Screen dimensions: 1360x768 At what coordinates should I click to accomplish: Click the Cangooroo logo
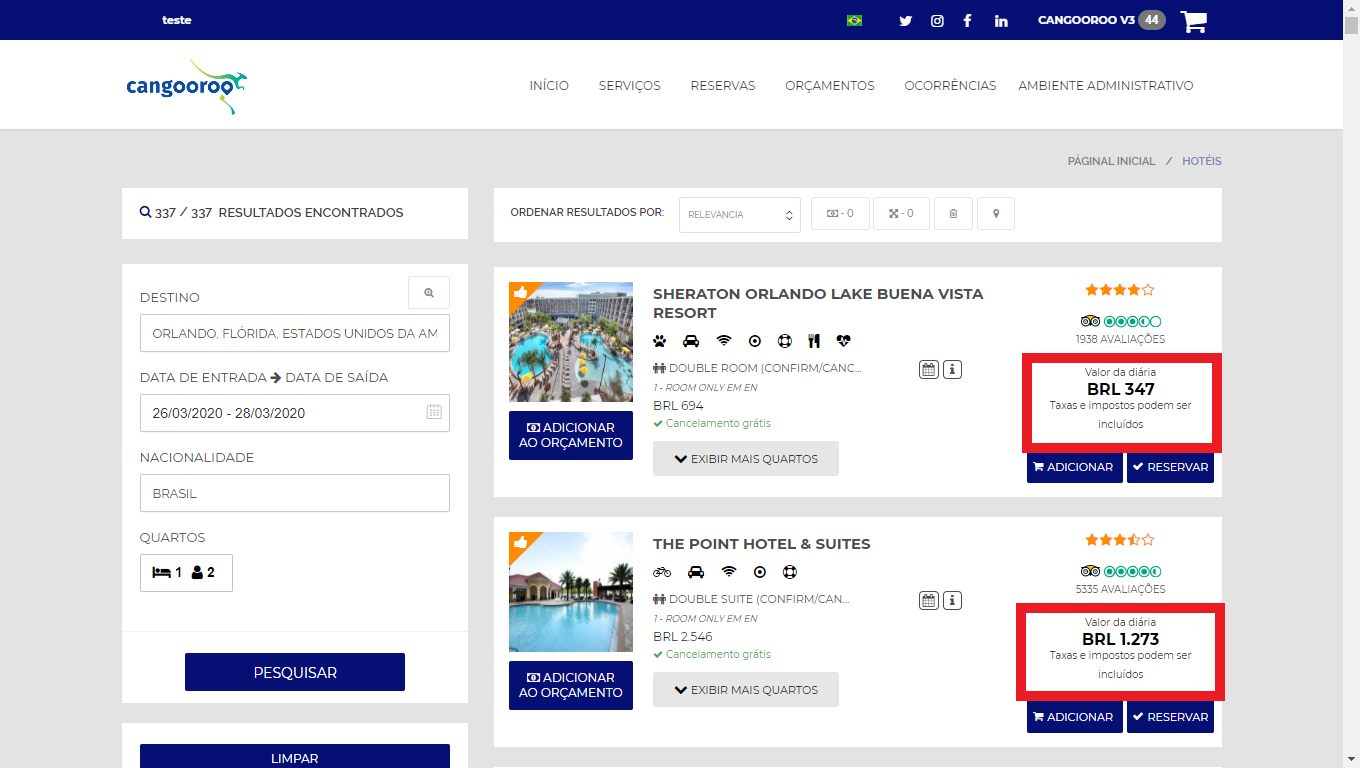(187, 86)
